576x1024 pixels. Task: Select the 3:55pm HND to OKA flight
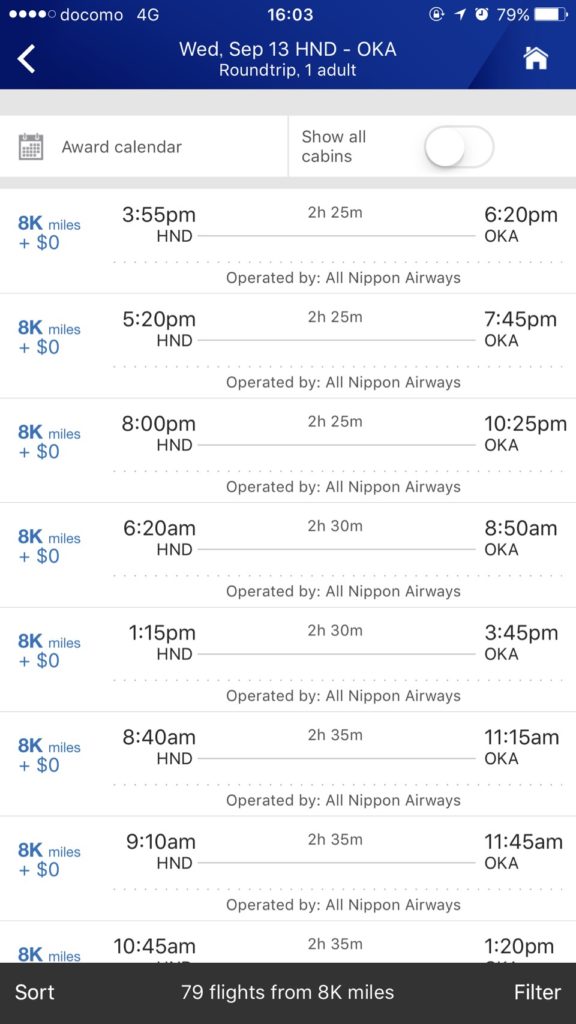[x=288, y=242]
